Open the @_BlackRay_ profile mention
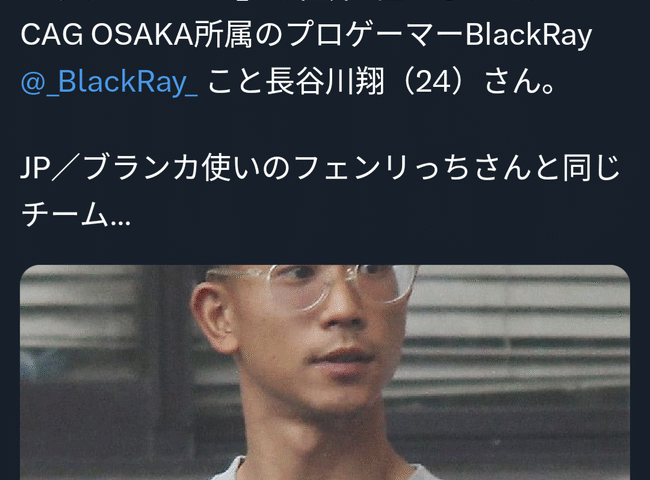 109,82
